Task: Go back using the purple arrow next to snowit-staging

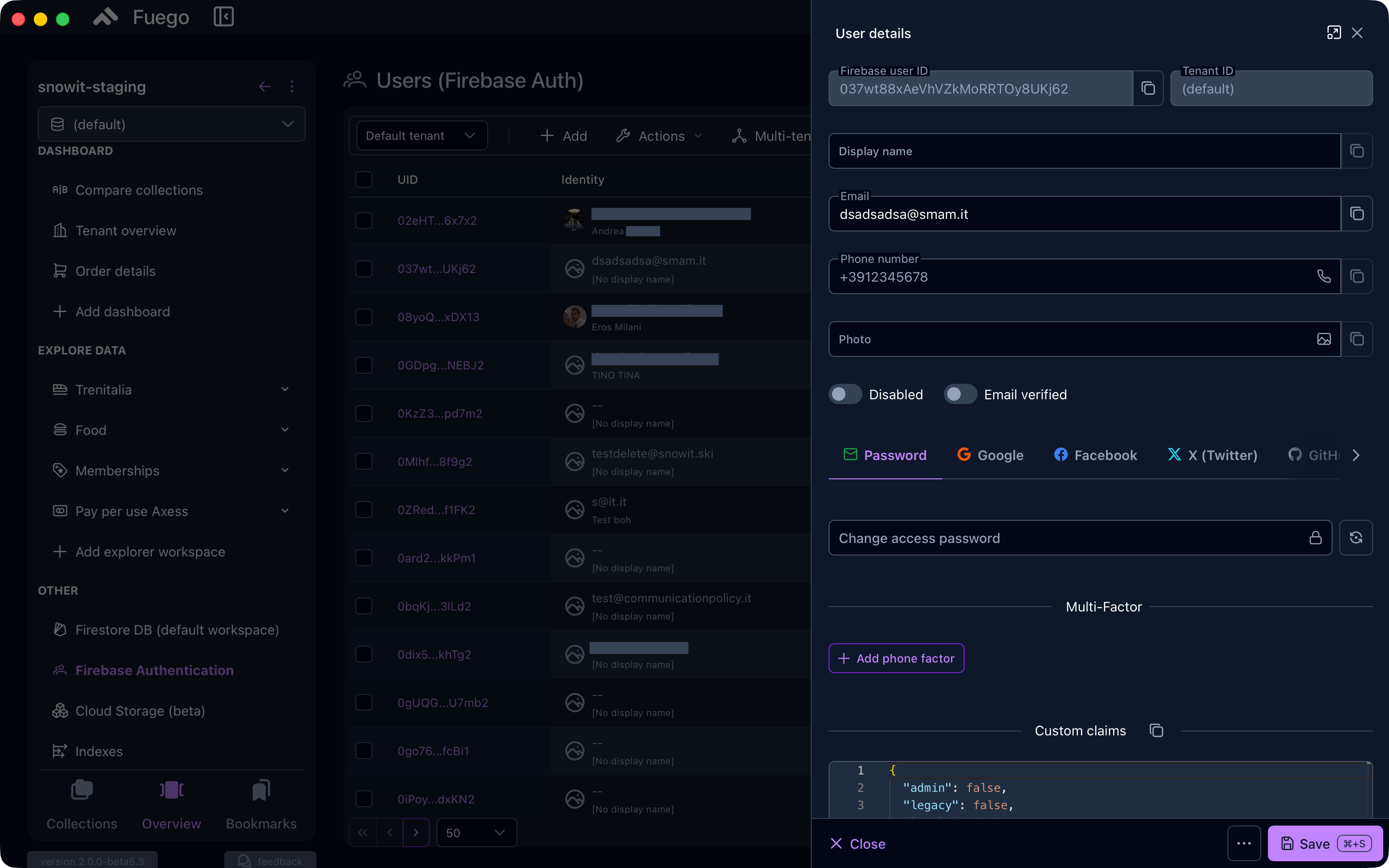Action: click(265, 87)
